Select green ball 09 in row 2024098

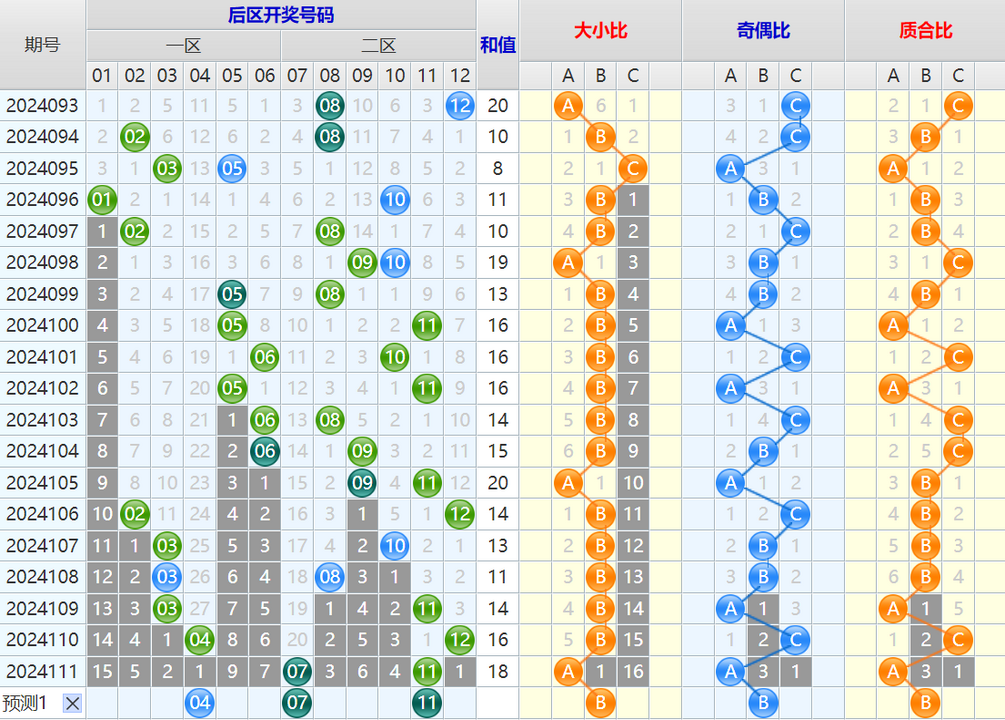pyautogui.click(x=362, y=263)
